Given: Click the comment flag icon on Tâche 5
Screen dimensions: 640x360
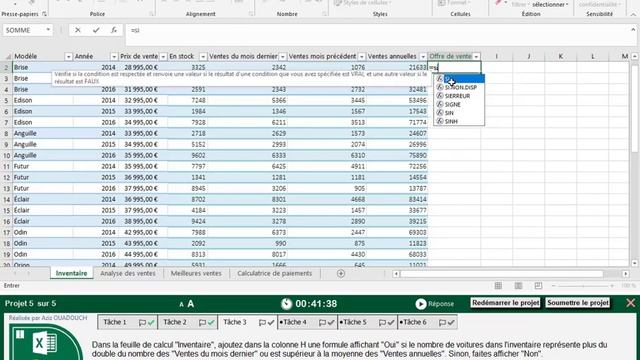Looking at the screenshot, I should (x=382, y=322).
